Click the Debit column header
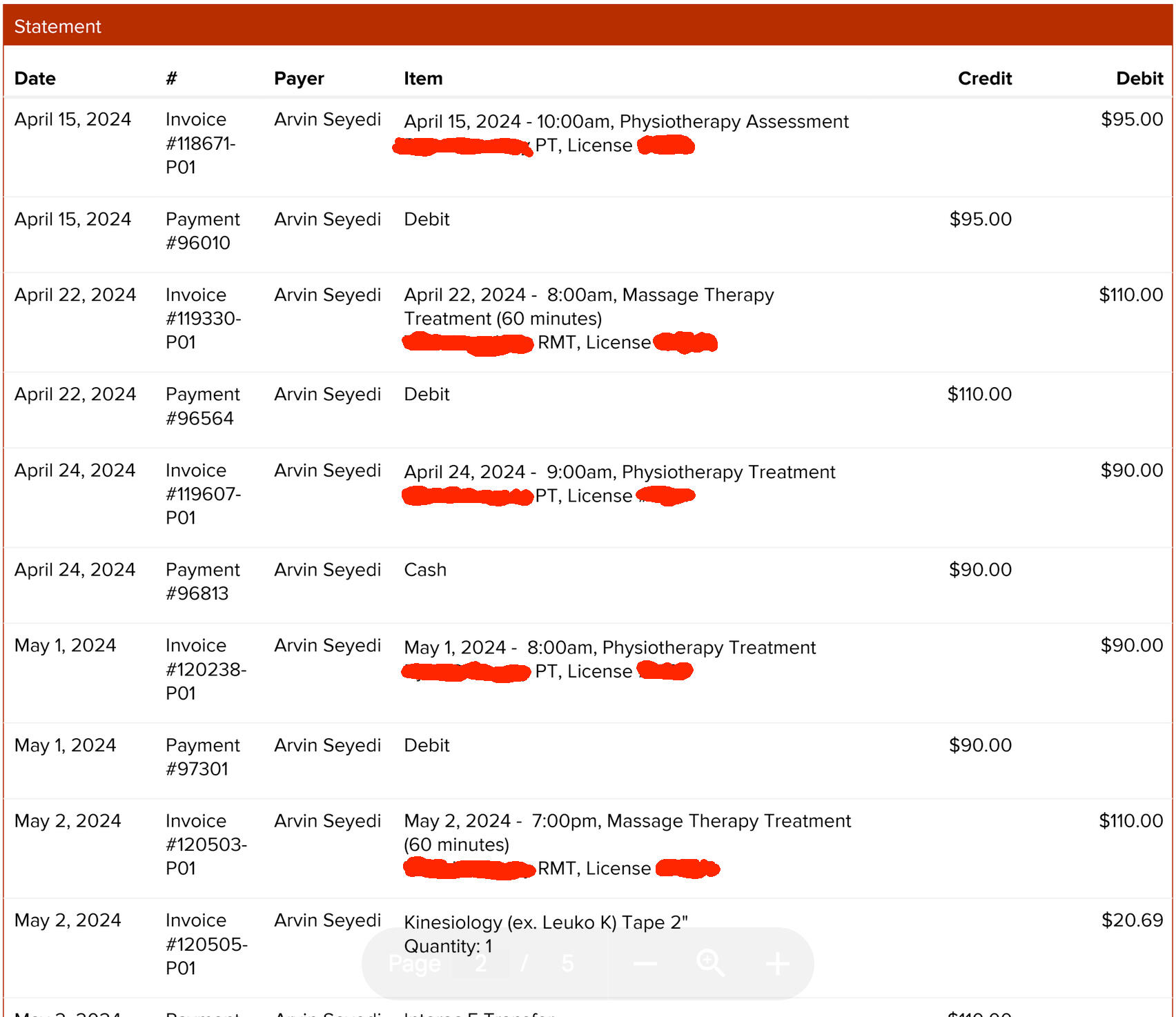Image resolution: width=1176 pixels, height=1017 pixels. [1139, 79]
